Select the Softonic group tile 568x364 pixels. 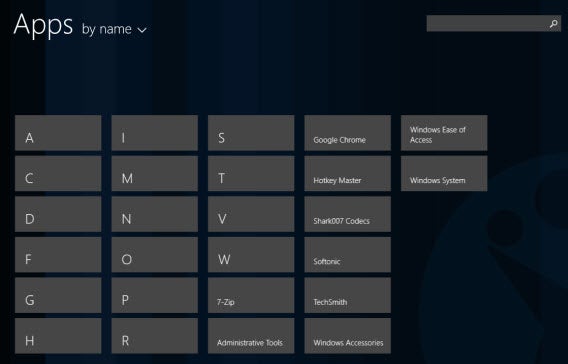[348, 255]
